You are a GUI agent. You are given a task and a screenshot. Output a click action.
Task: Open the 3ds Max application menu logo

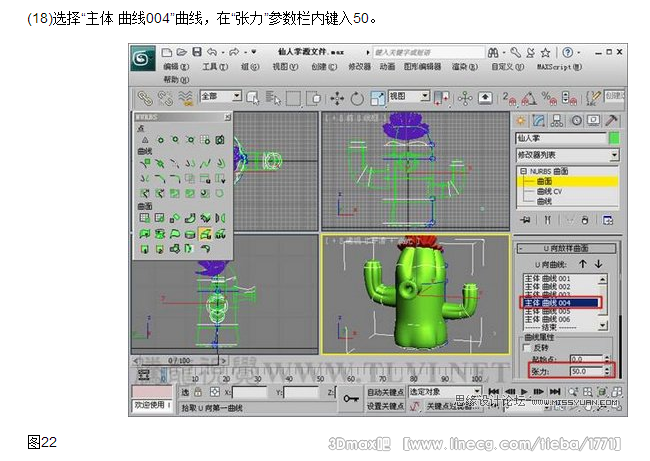pos(143,58)
